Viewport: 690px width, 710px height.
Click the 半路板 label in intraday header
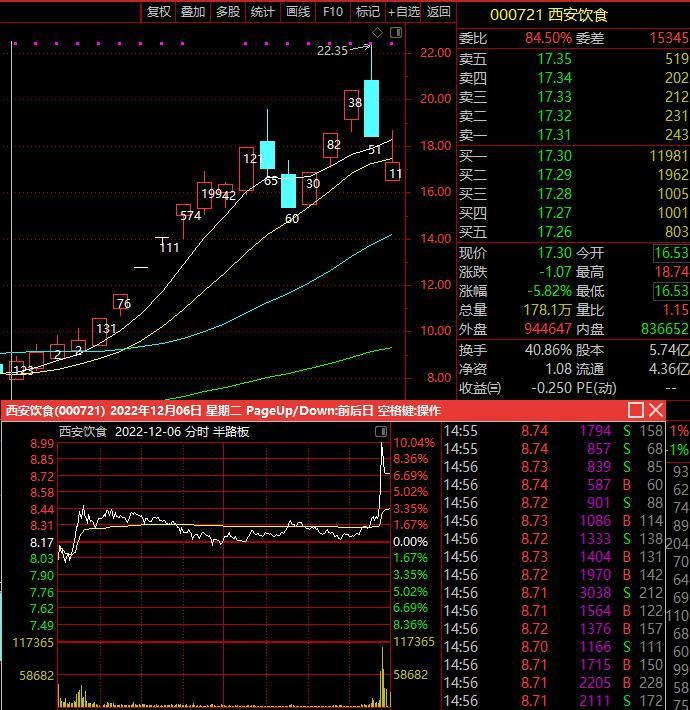tap(231, 432)
